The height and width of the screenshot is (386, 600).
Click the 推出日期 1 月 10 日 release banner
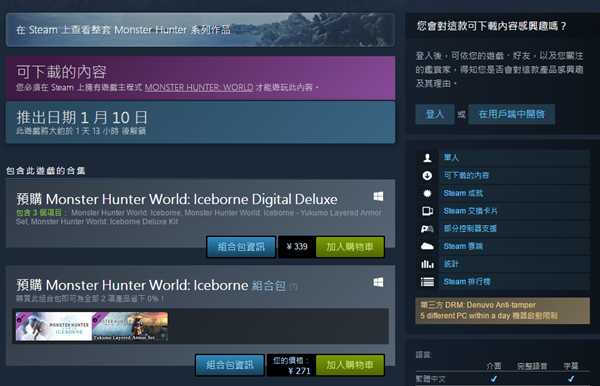[x=201, y=122]
